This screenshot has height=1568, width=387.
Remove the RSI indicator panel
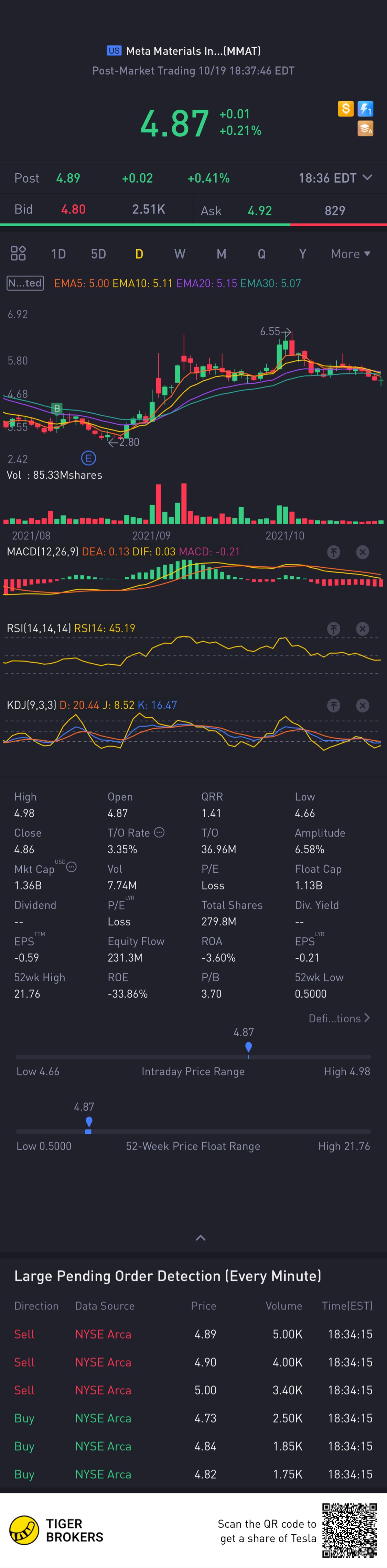click(x=362, y=629)
